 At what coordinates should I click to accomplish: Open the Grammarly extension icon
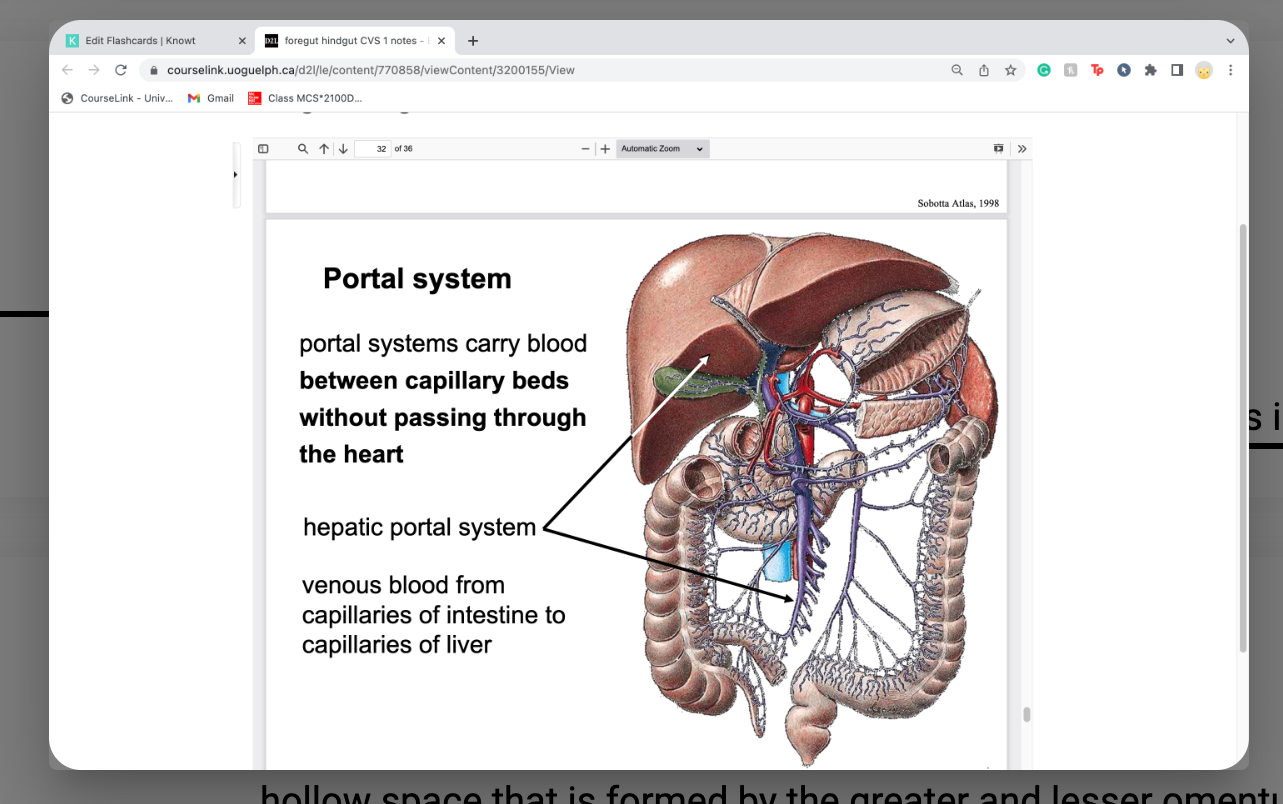[1044, 70]
